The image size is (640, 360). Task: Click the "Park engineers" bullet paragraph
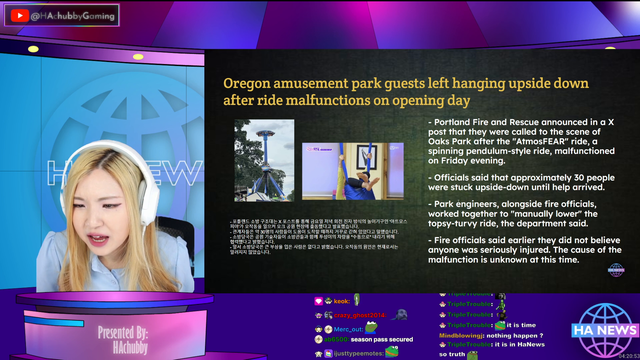[513, 213]
